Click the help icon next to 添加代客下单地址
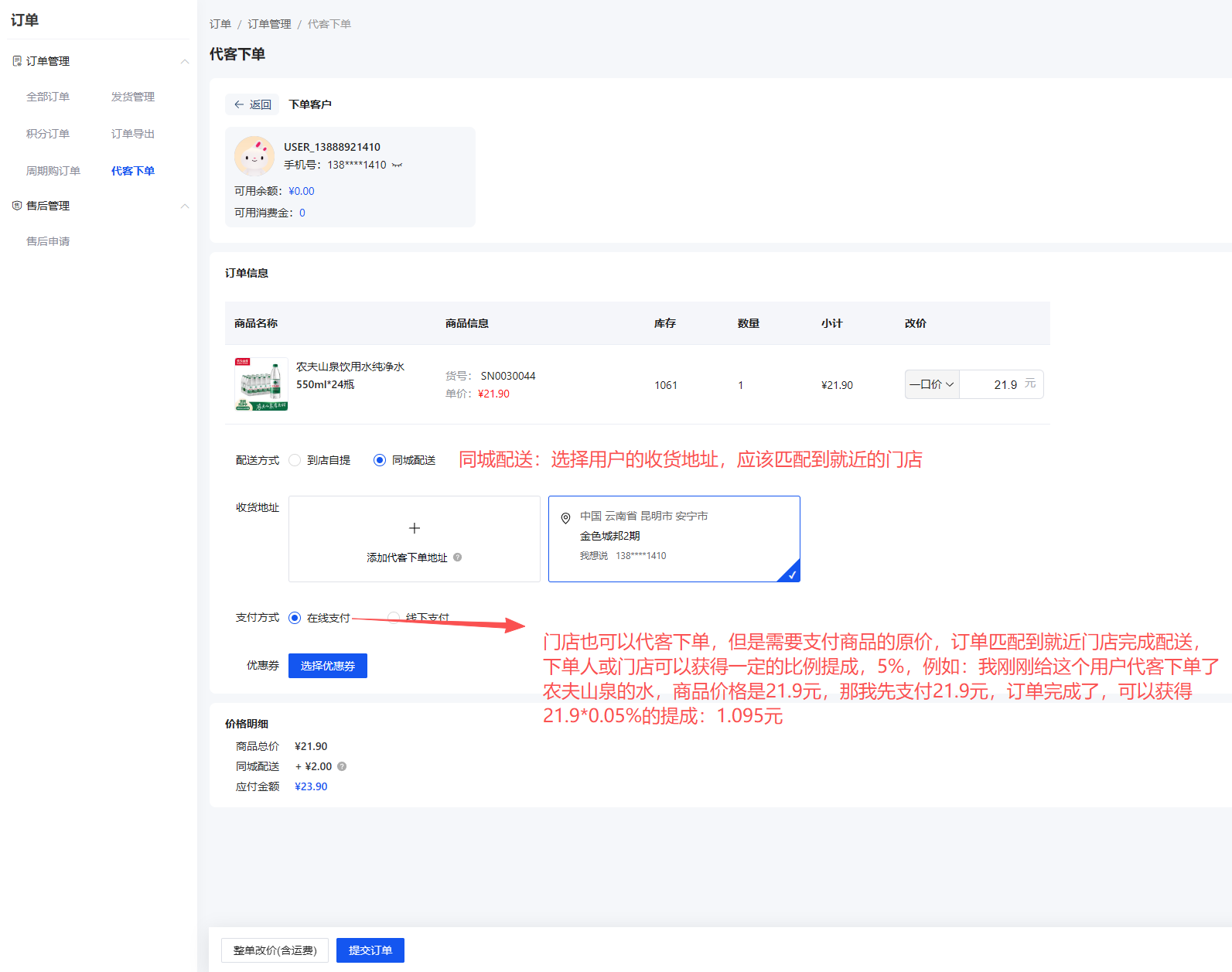The width and height of the screenshot is (1232, 972). pyautogui.click(x=458, y=558)
